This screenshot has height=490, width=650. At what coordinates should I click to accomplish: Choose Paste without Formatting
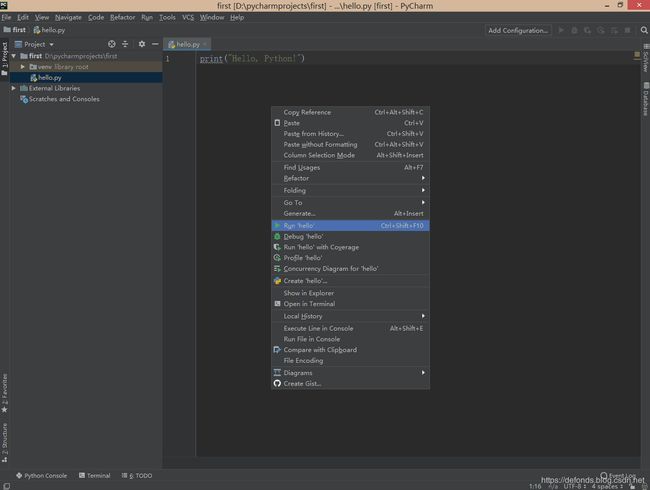pos(350,145)
